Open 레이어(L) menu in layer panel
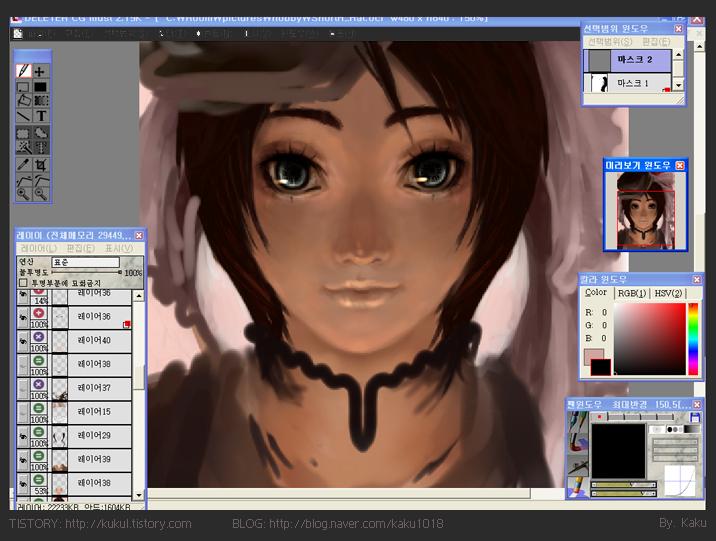 (x=39, y=248)
